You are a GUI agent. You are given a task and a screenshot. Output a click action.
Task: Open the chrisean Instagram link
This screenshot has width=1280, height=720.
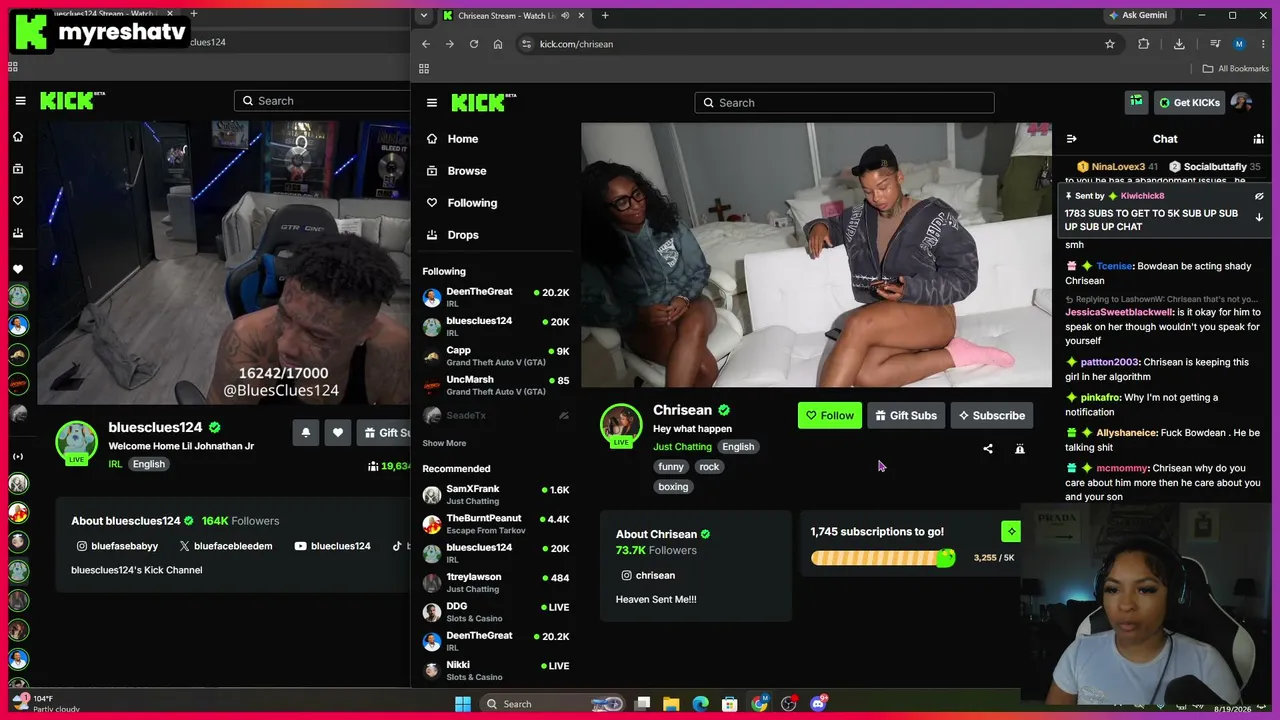648,575
